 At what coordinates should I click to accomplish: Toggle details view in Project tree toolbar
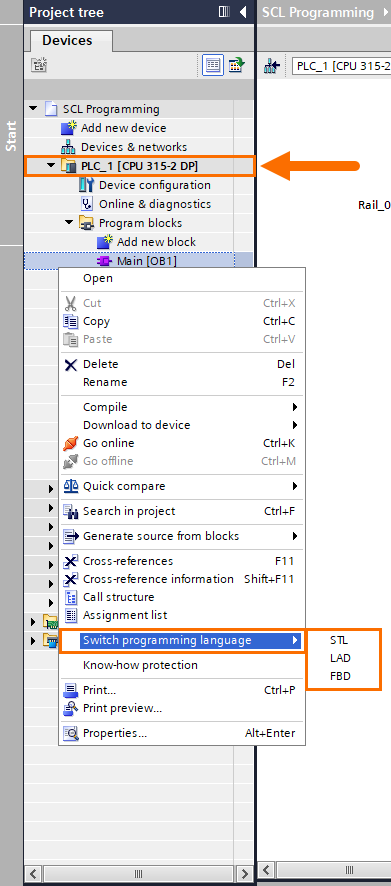point(213,65)
